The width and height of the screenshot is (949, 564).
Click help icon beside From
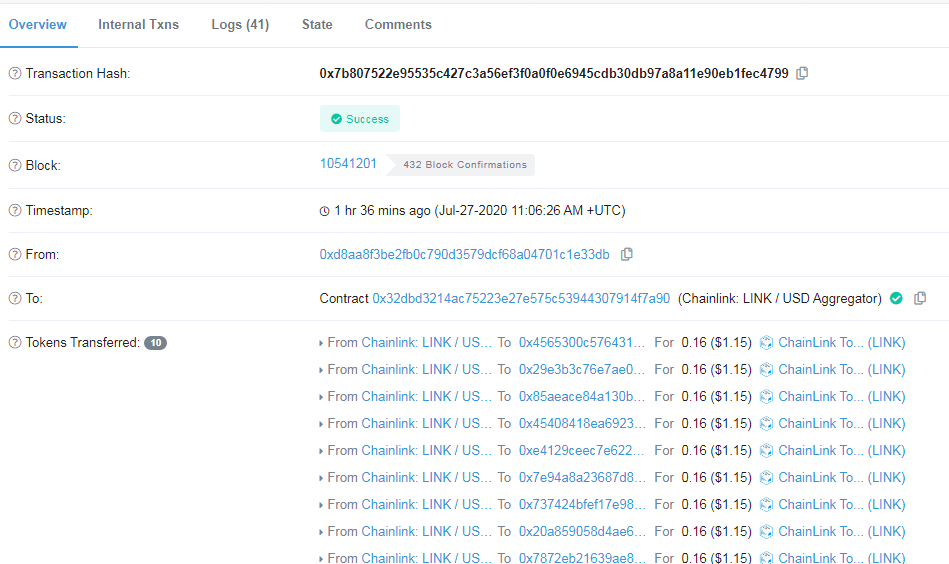coord(15,254)
